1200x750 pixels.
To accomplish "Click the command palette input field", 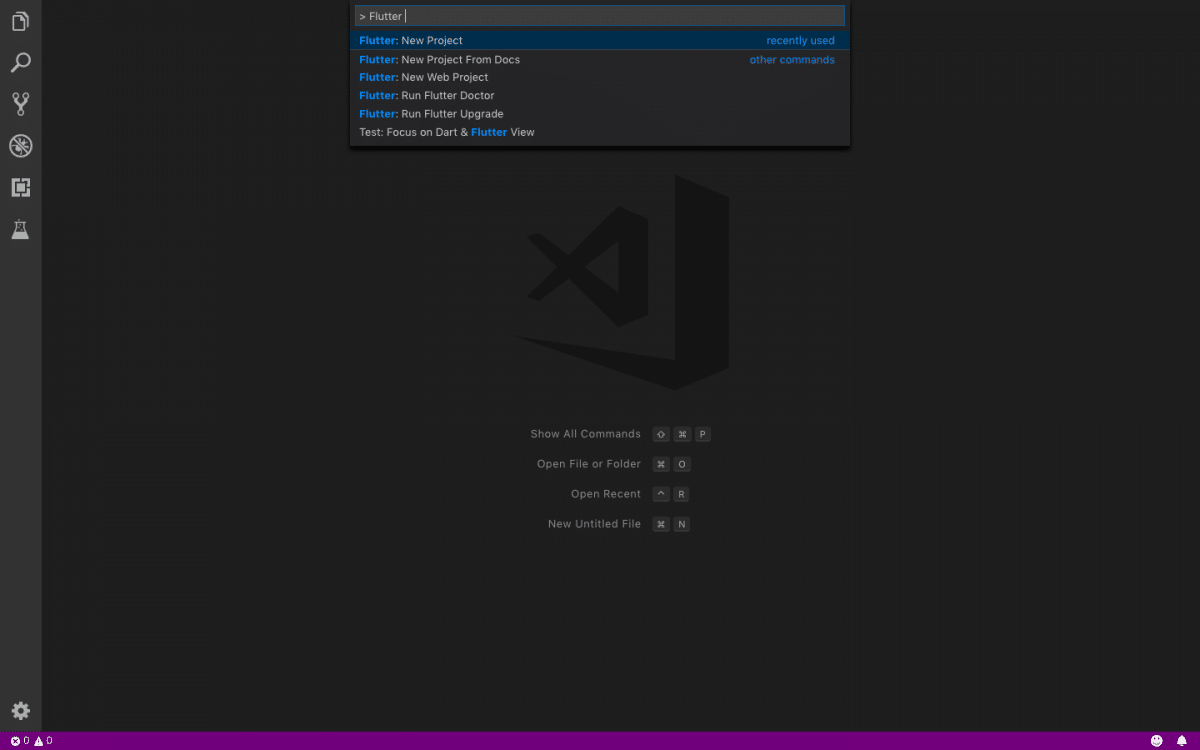I will click(600, 16).
